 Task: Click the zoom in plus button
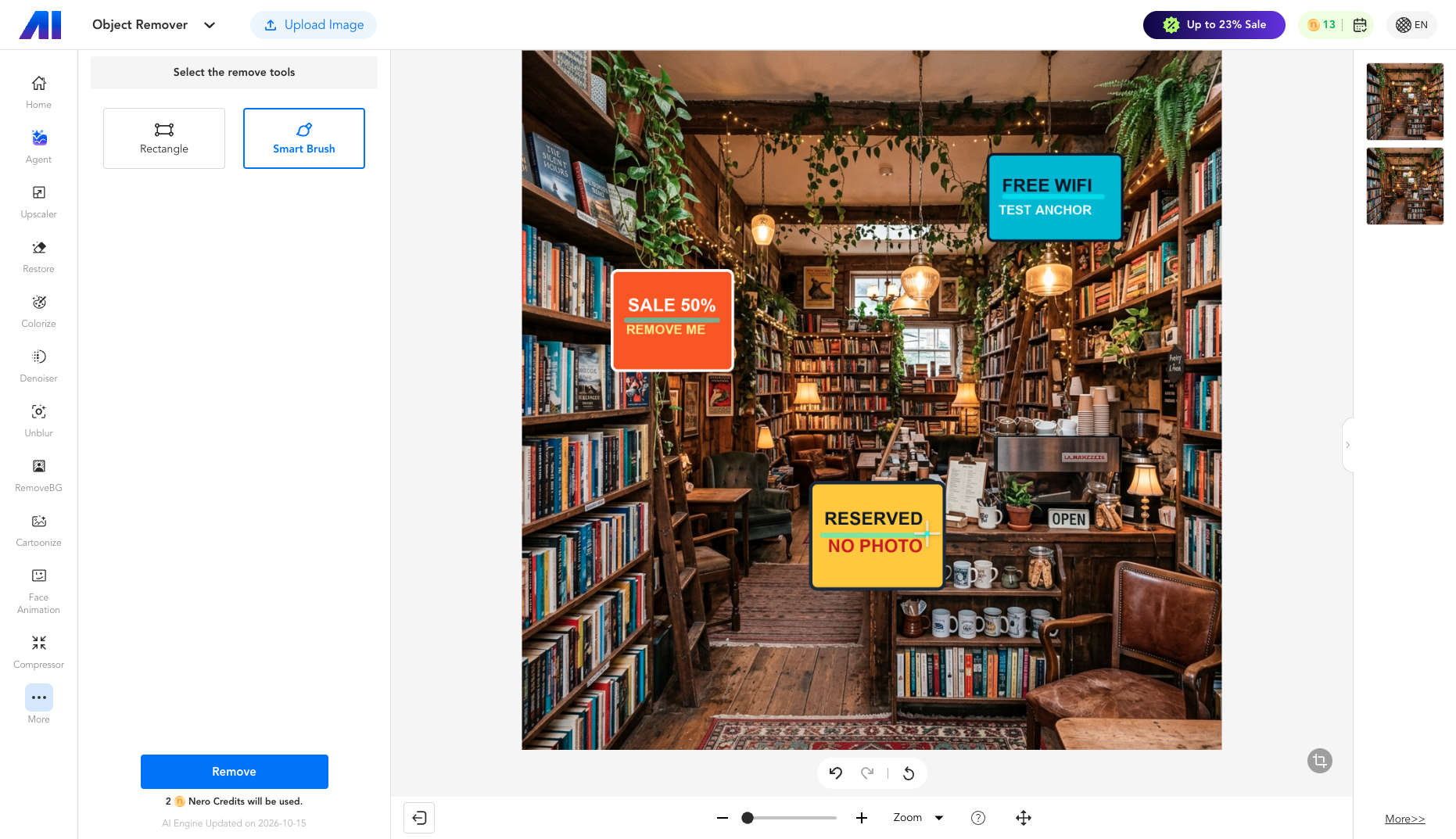(x=862, y=818)
